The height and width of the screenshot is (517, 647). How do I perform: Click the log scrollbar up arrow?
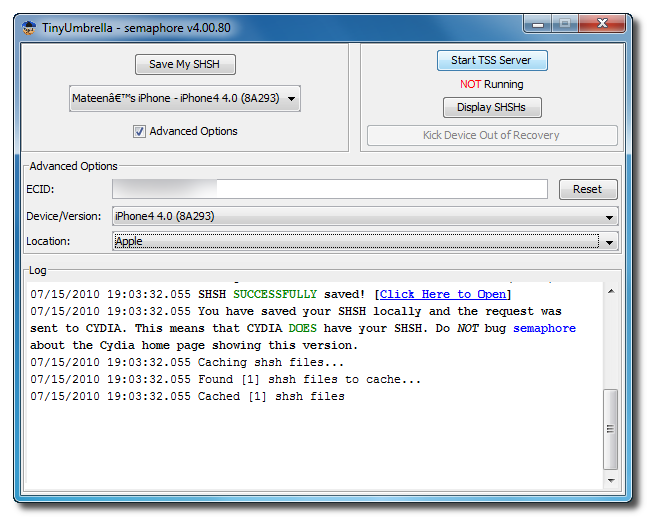click(611, 291)
